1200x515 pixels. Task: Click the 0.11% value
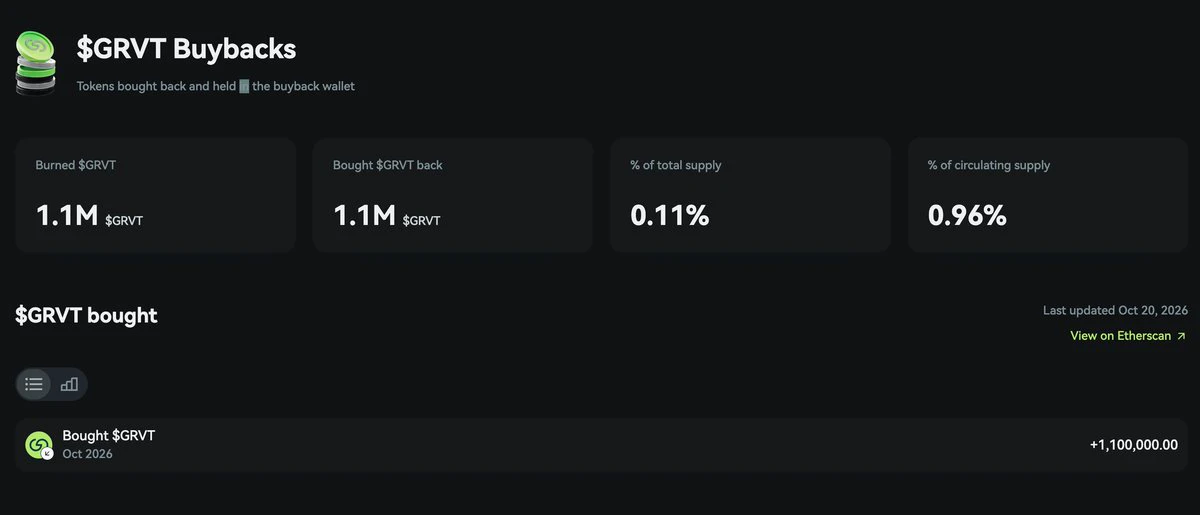670,215
